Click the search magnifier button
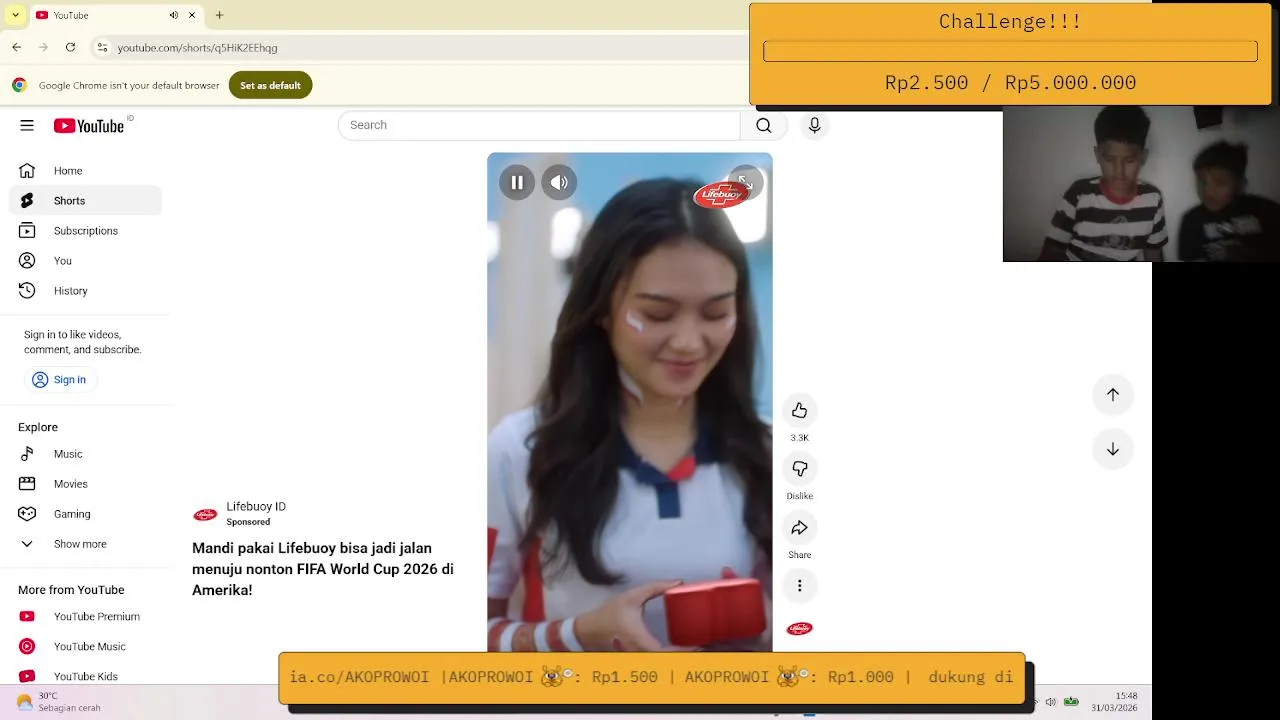This screenshot has width=1280, height=720. [763, 125]
